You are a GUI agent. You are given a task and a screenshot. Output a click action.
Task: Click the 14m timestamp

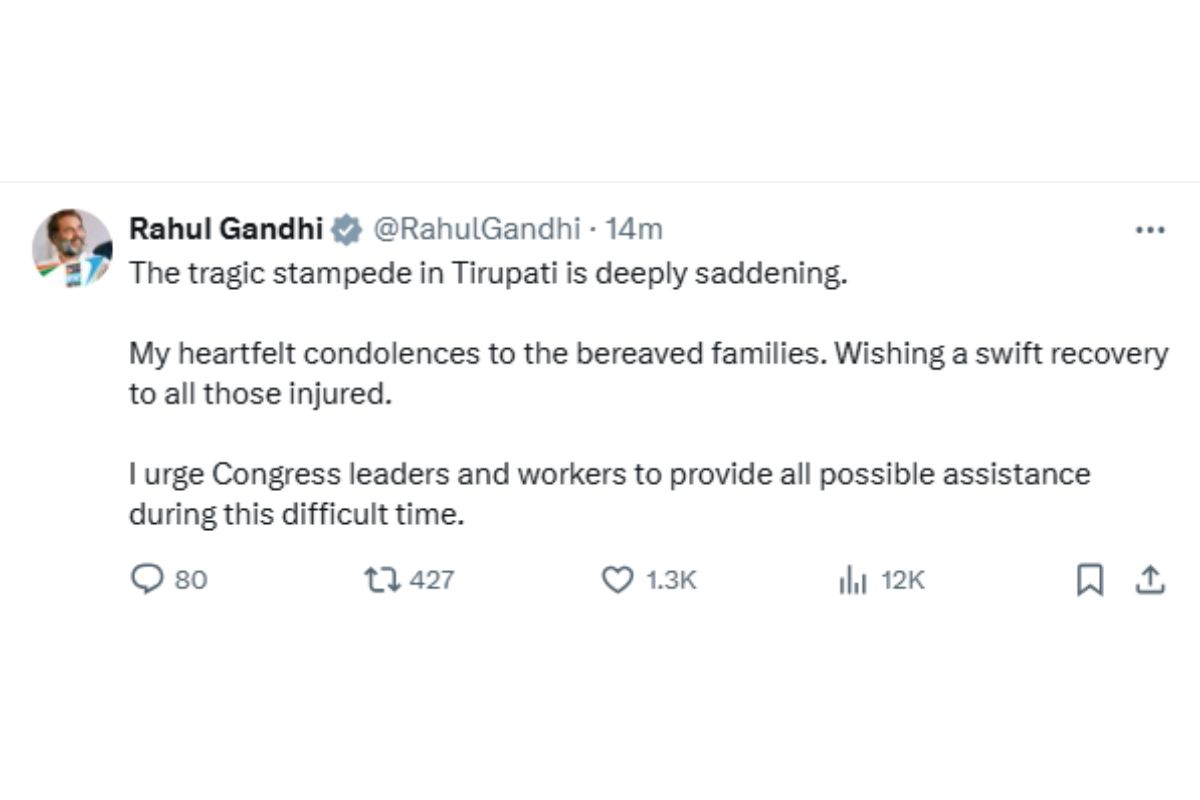point(634,229)
